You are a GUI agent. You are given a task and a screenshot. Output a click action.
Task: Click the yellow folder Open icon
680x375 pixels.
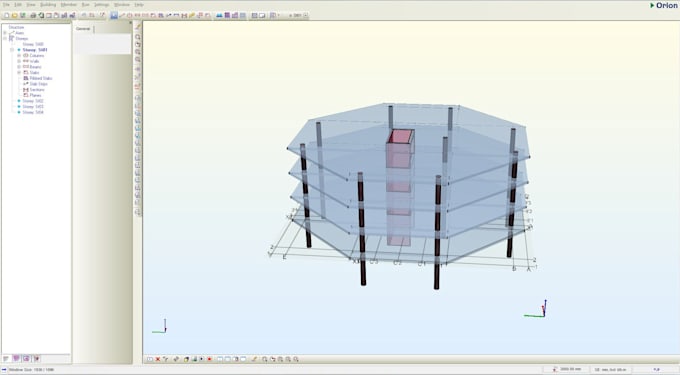(x=14, y=15)
